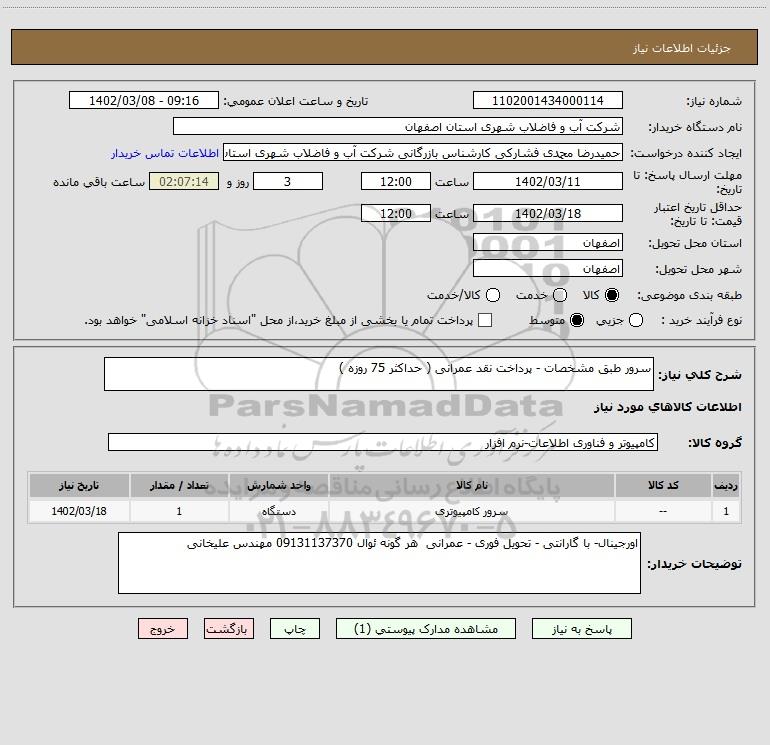Viewport: 770px width, 745px height.
Task: Click the واحد شمارش column header
Action: (x=278, y=485)
